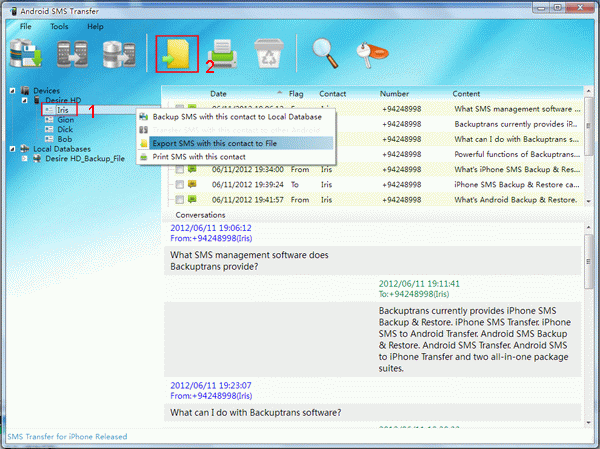Click the yellow message icon in 19:39:24 row
This screenshot has width=600, height=449.
click(192, 184)
